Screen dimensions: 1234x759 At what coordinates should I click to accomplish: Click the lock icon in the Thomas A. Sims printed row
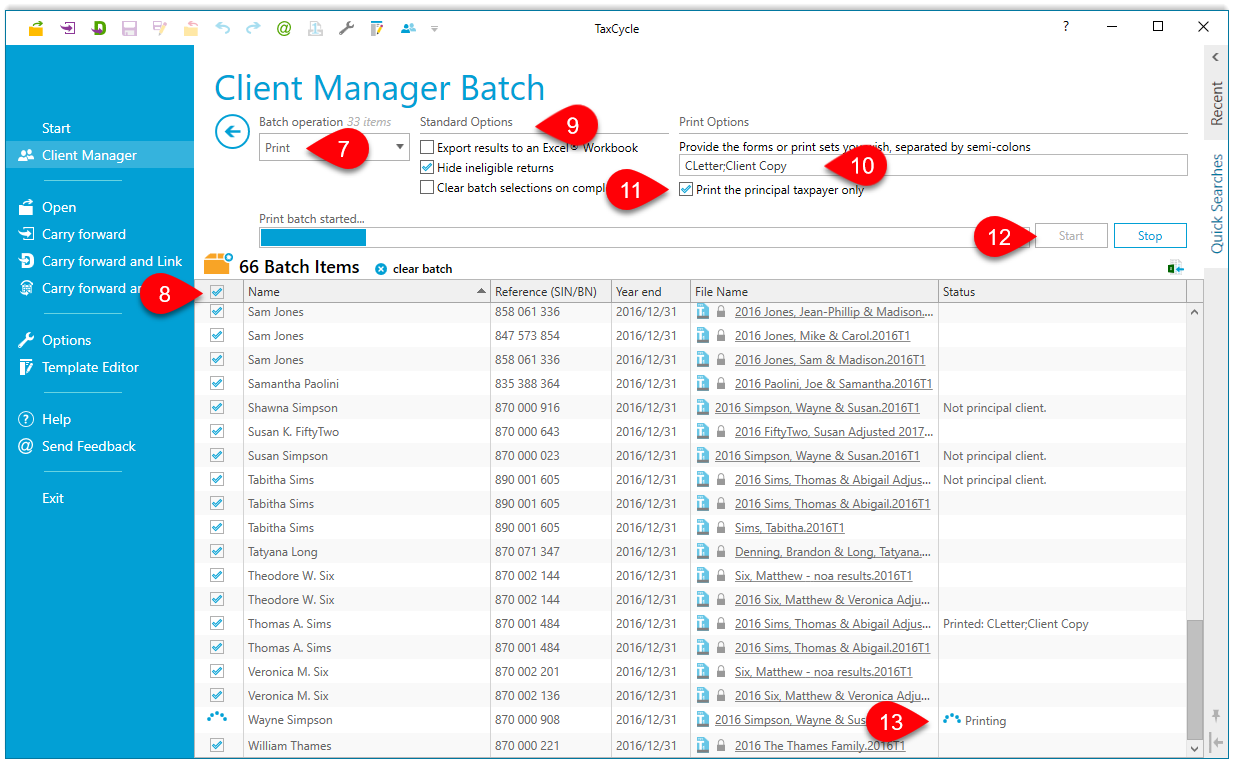tap(720, 624)
